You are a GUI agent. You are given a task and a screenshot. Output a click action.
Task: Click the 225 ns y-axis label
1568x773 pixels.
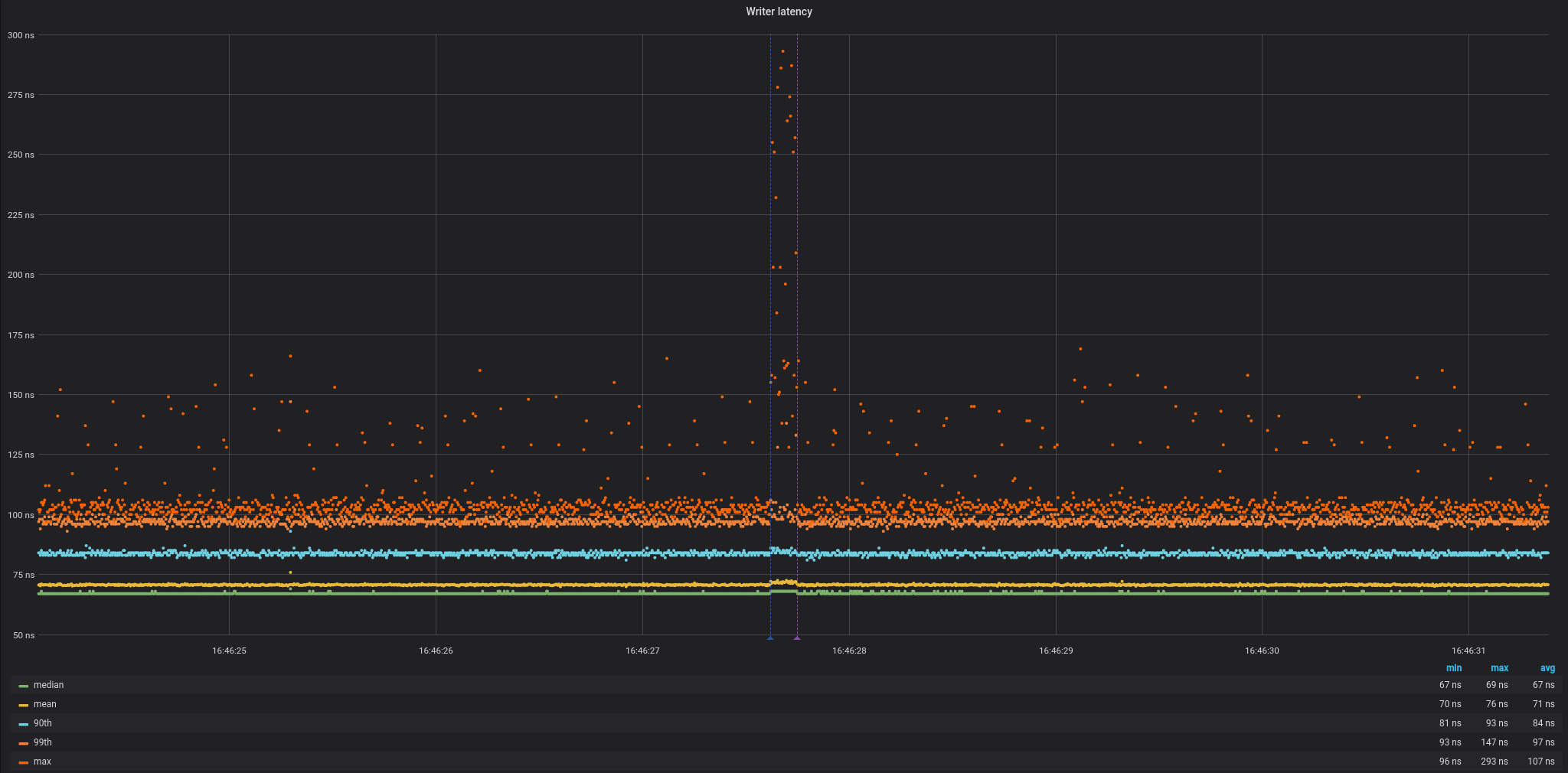(21, 215)
